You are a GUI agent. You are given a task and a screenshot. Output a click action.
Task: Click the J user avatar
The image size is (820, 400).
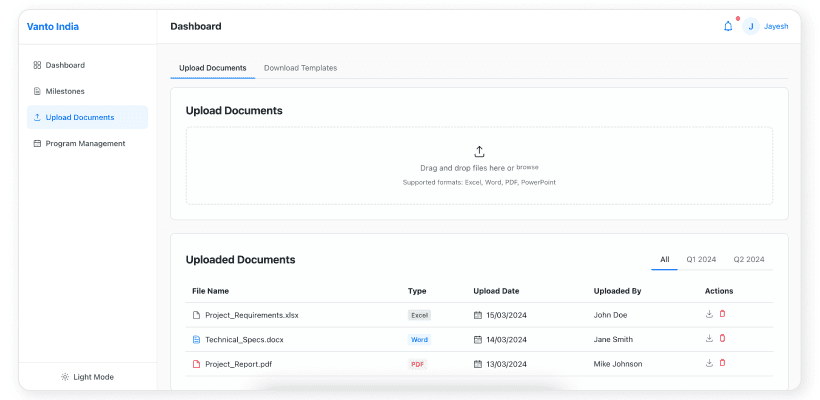(750, 26)
